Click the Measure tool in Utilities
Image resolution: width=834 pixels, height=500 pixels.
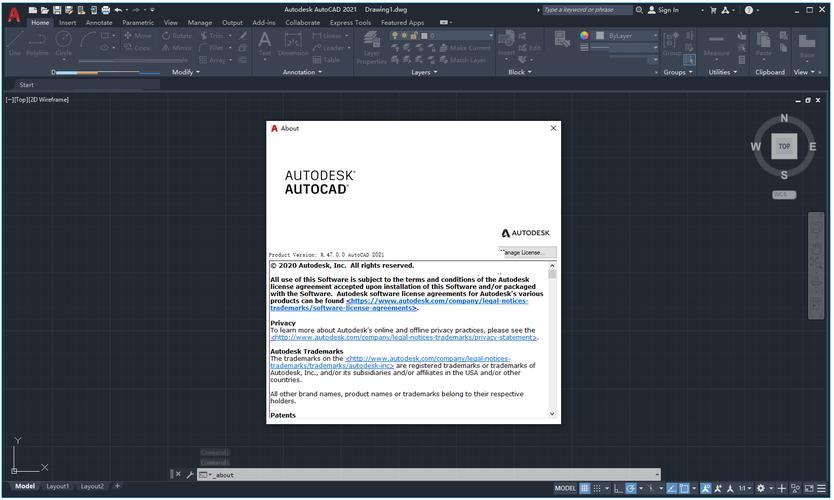pos(716,45)
